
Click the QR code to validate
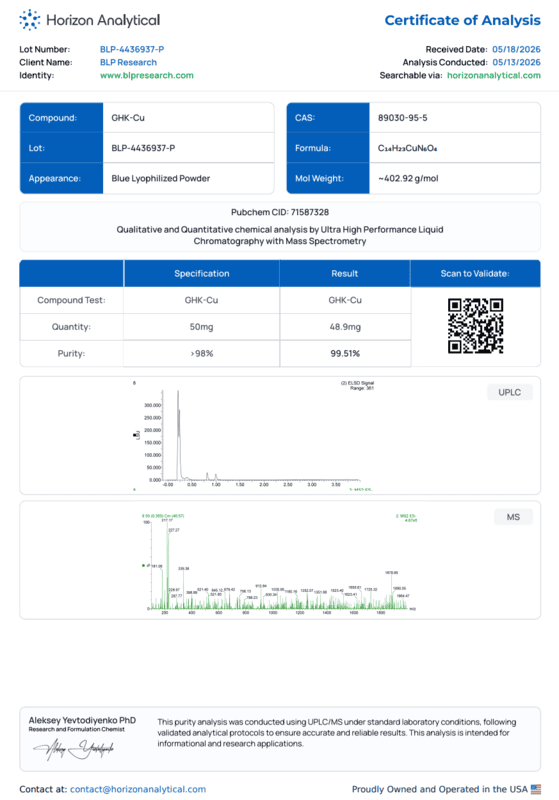pos(475,326)
